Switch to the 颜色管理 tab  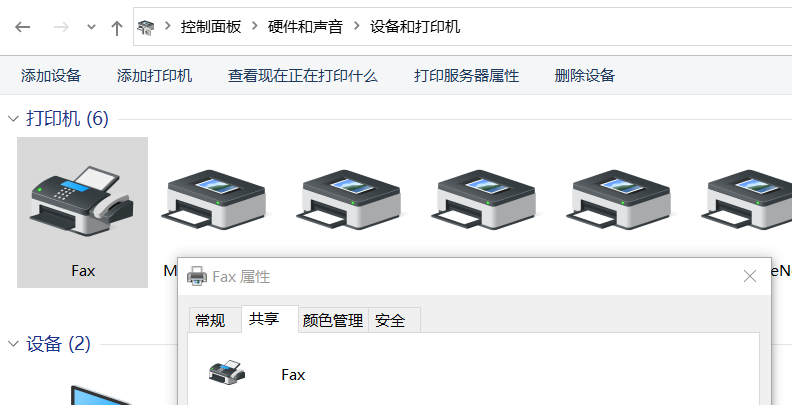(333, 321)
